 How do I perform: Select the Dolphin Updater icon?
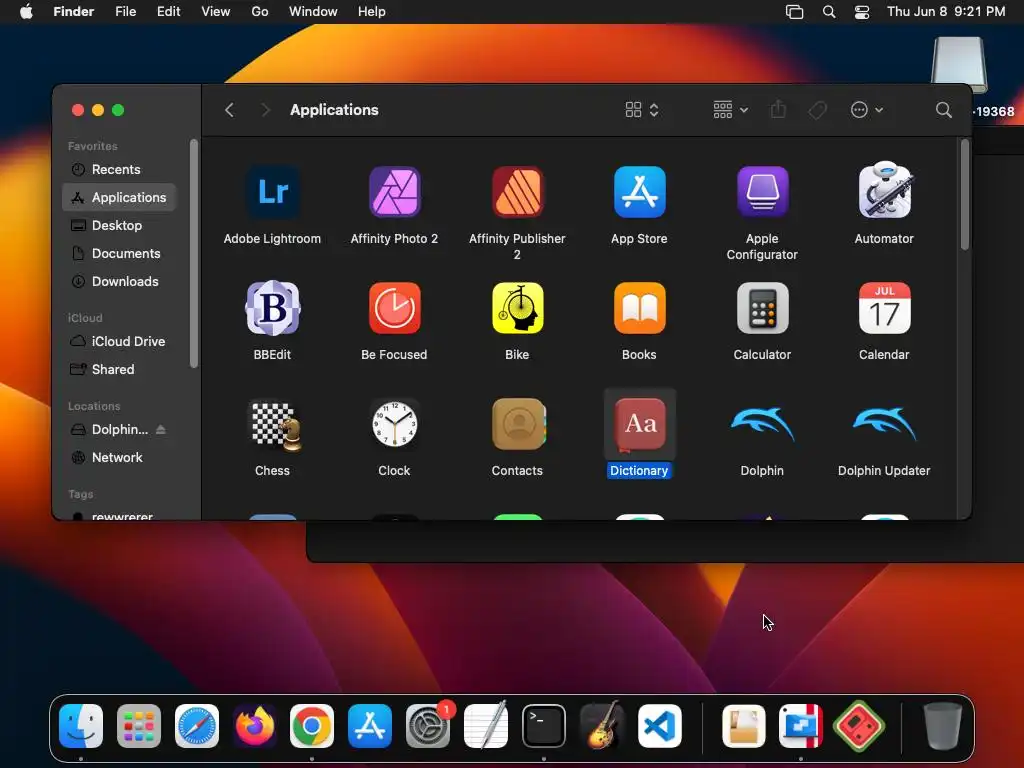tap(884, 423)
